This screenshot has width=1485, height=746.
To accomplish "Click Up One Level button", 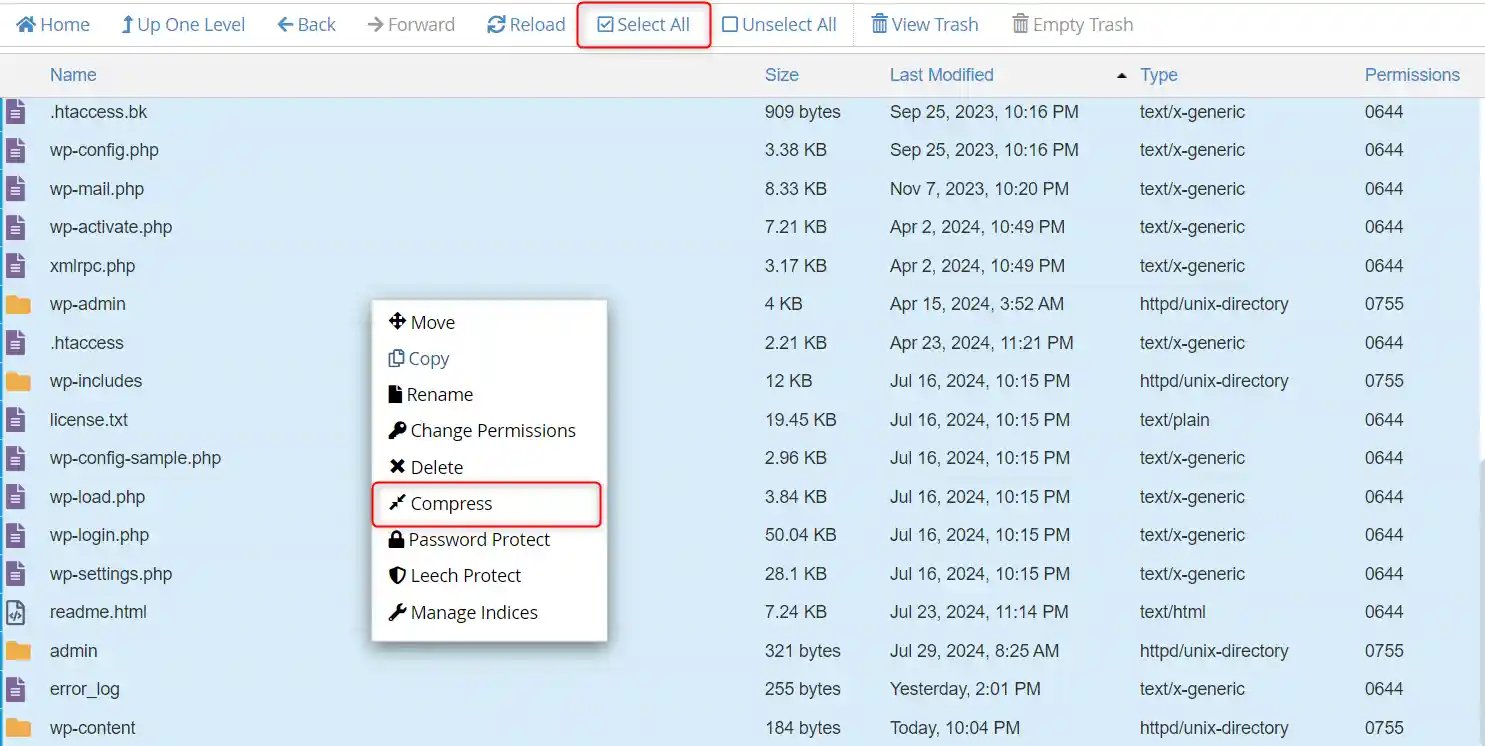I will click(183, 25).
